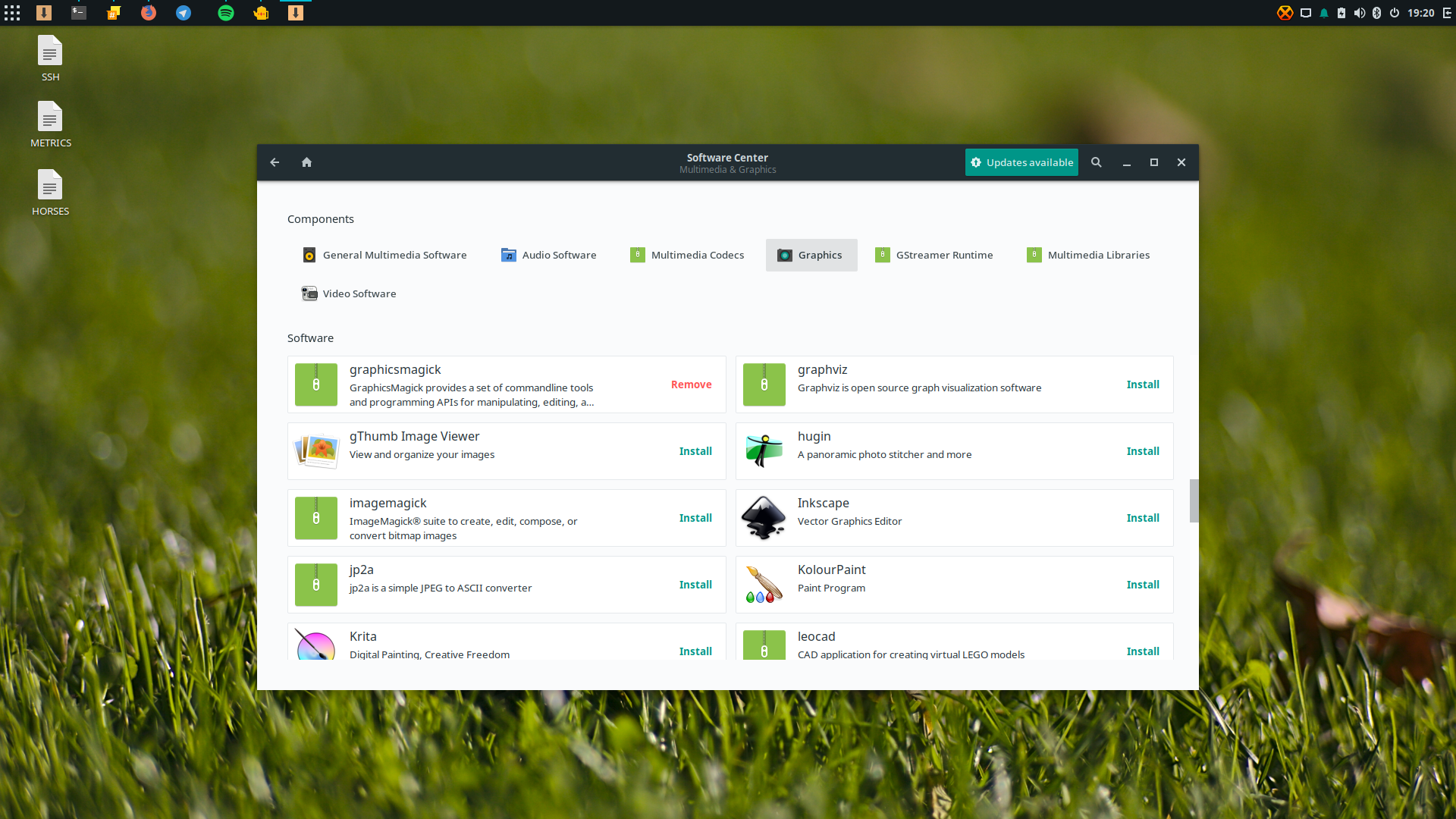Select the Multimedia Libraries component
The width and height of the screenshot is (1456, 819).
tap(1088, 256)
